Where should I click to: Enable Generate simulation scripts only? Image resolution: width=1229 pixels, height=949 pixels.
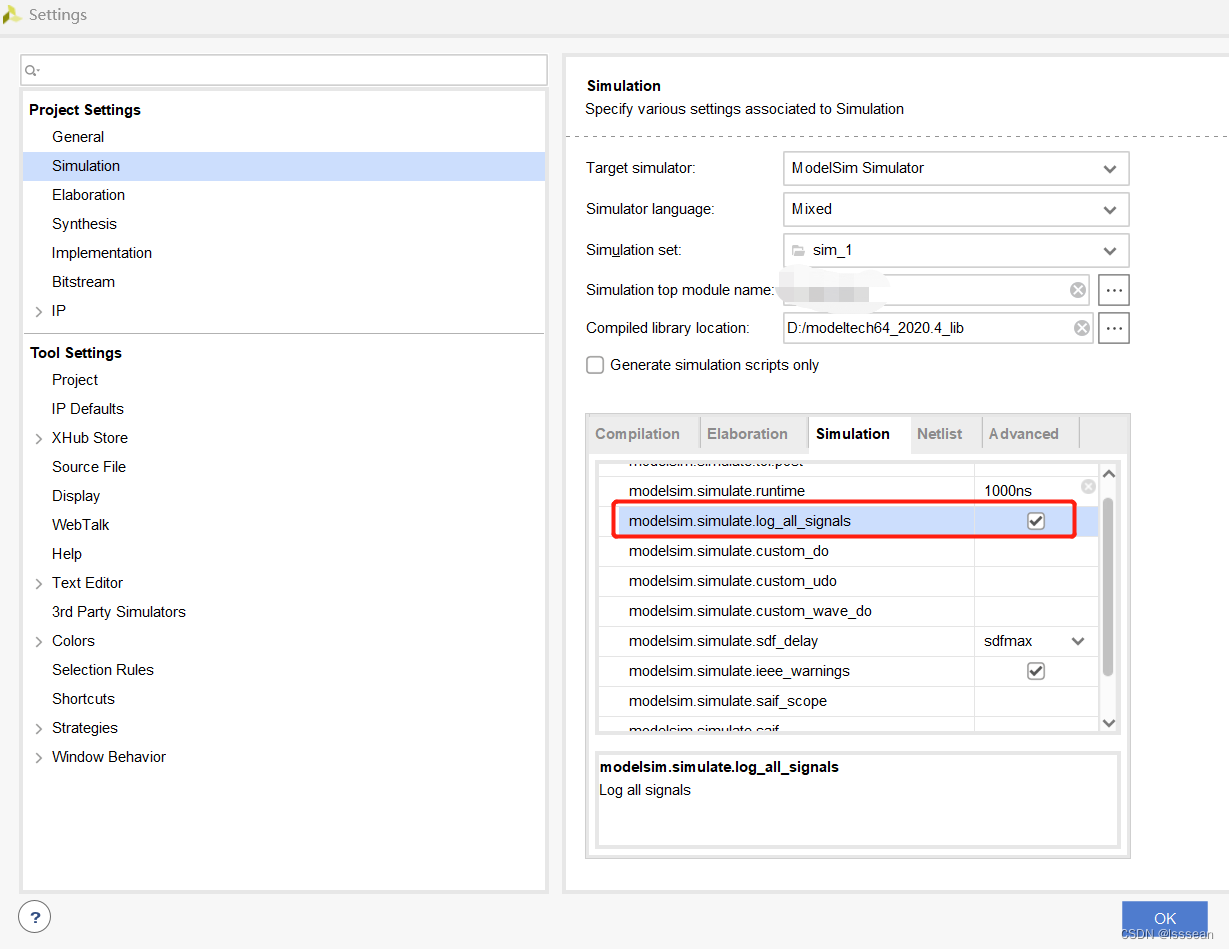pos(595,365)
